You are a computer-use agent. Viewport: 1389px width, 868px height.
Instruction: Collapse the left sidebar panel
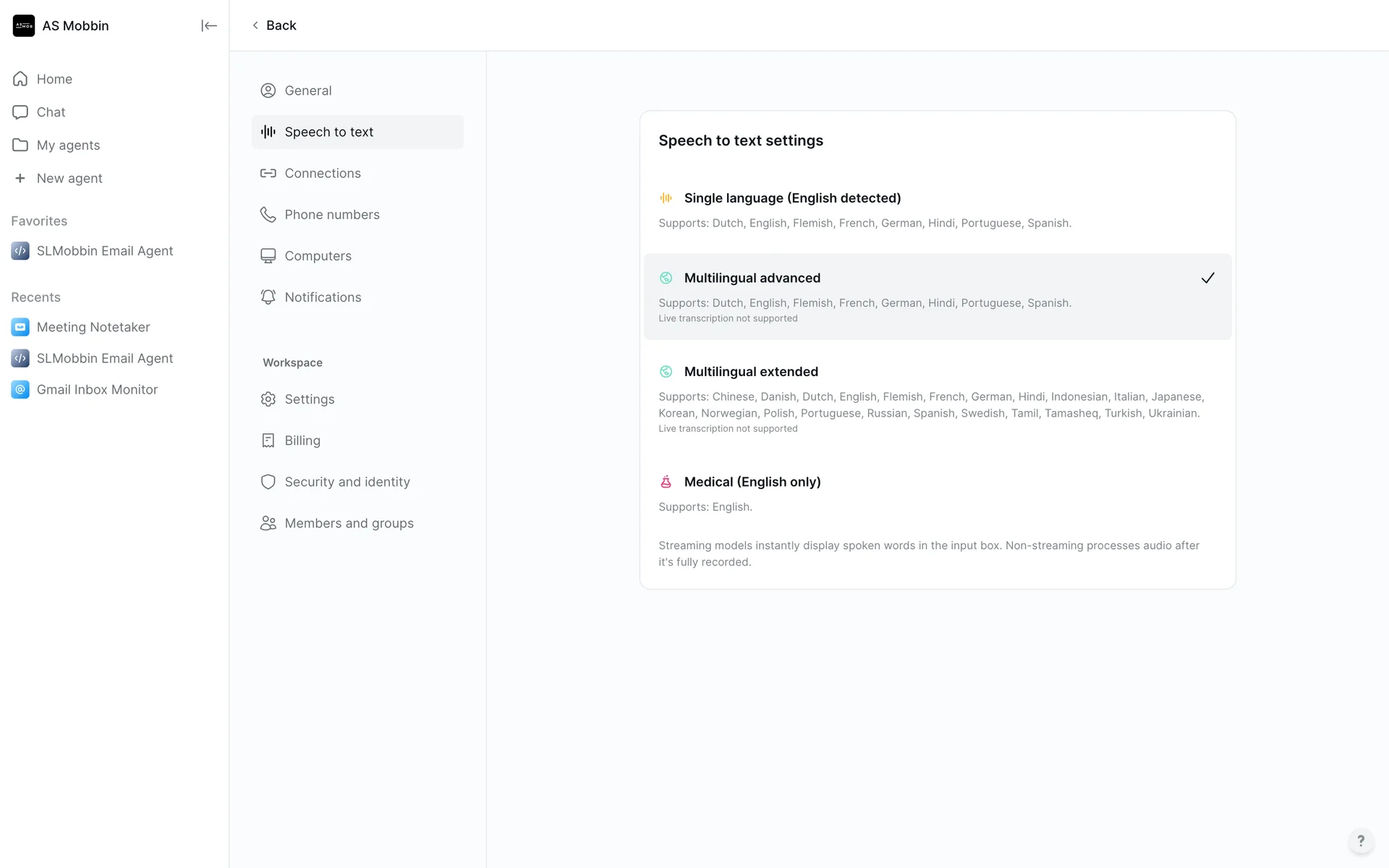coord(208,25)
